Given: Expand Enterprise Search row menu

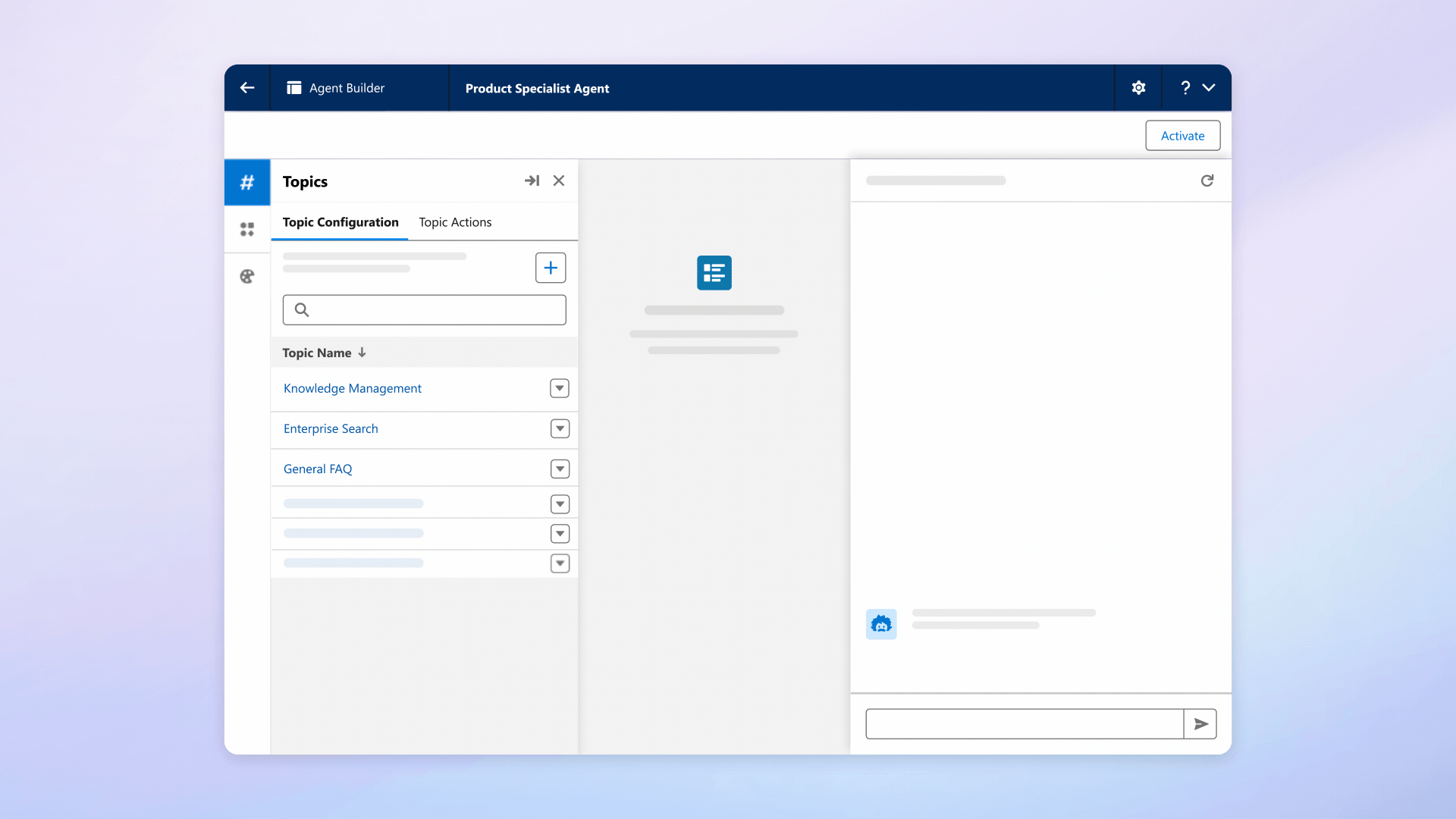Looking at the screenshot, I should click(560, 428).
